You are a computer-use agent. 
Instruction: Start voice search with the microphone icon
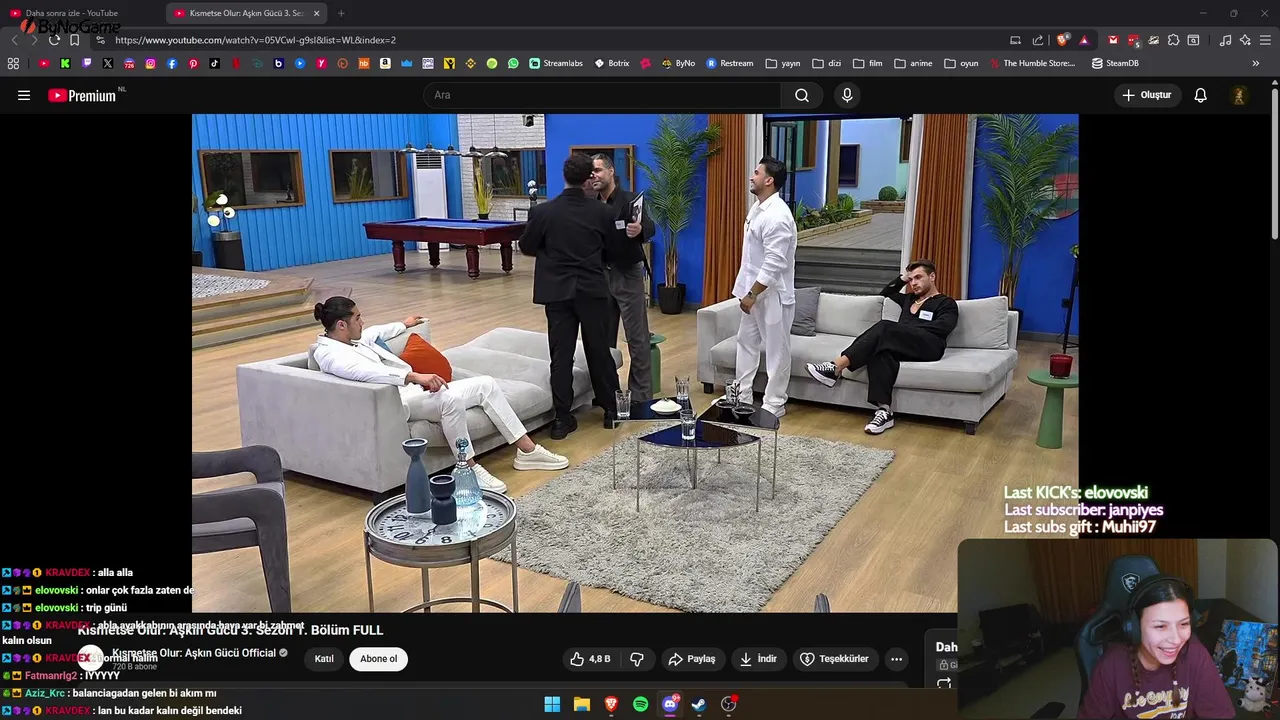847,95
